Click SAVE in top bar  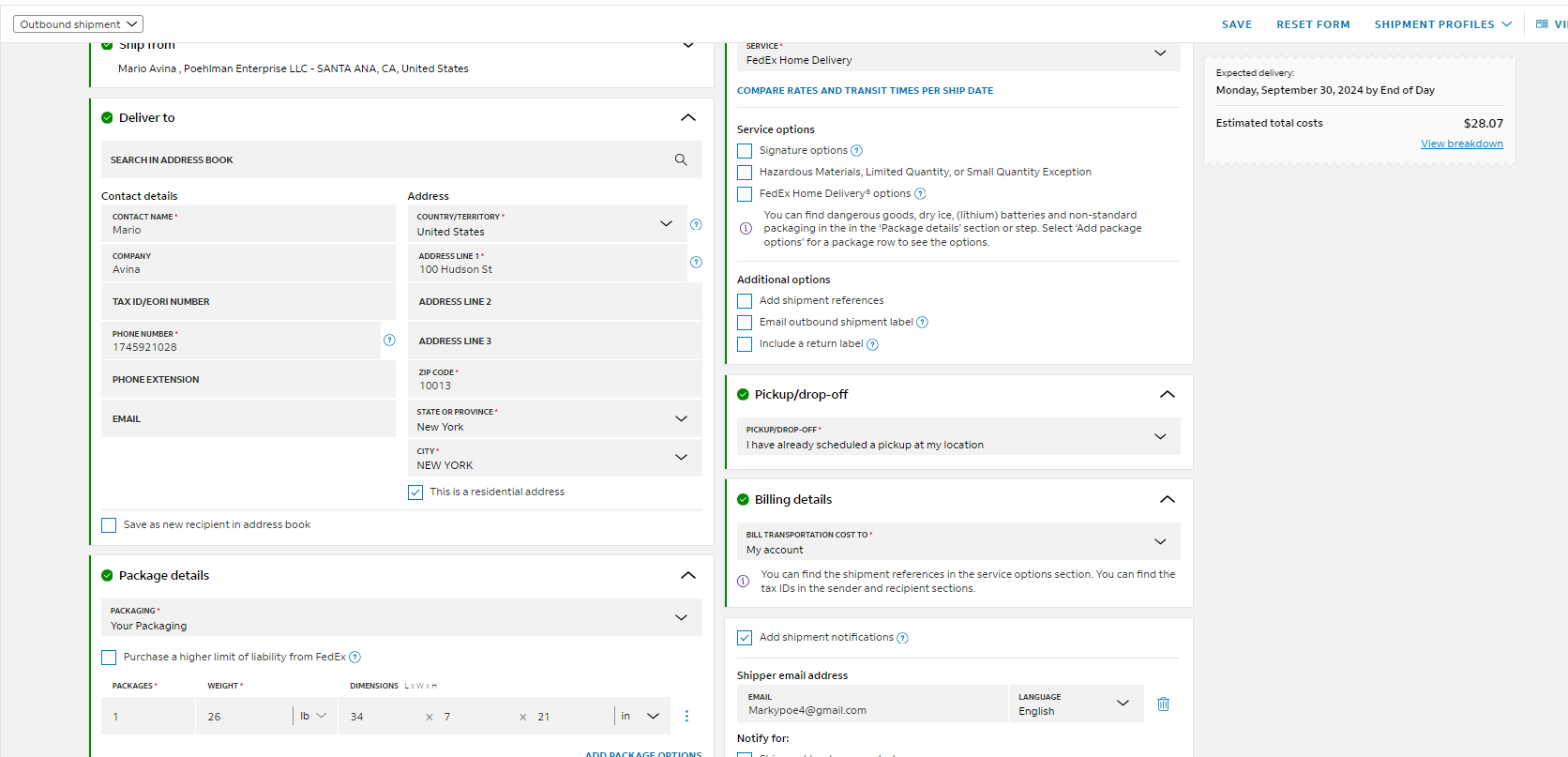point(1237,24)
